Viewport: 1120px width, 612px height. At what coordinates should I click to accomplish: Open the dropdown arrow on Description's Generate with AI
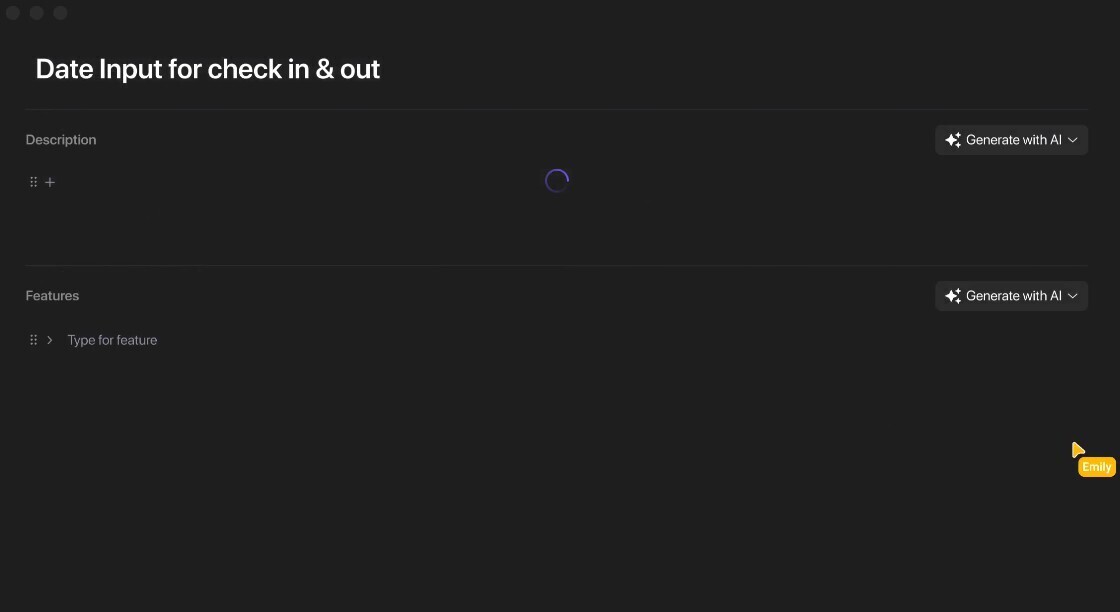click(x=1073, y=140)
